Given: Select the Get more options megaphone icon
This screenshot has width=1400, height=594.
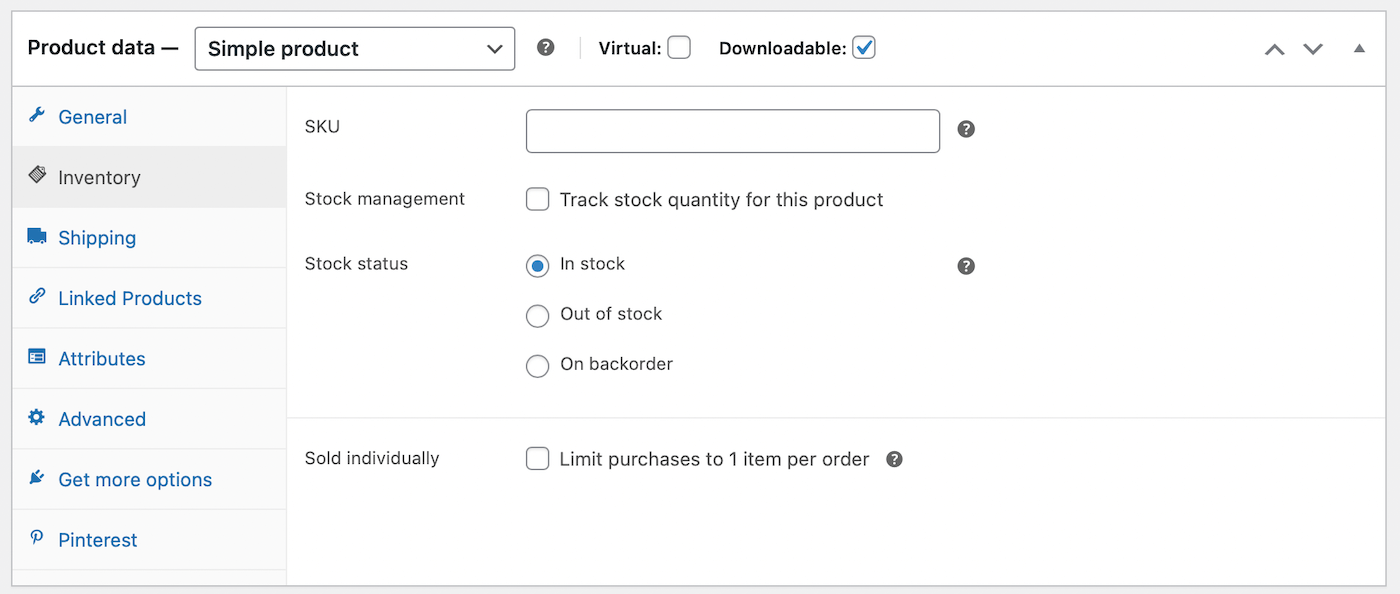Looking at the screenshot, I should (x=37, y=479).
